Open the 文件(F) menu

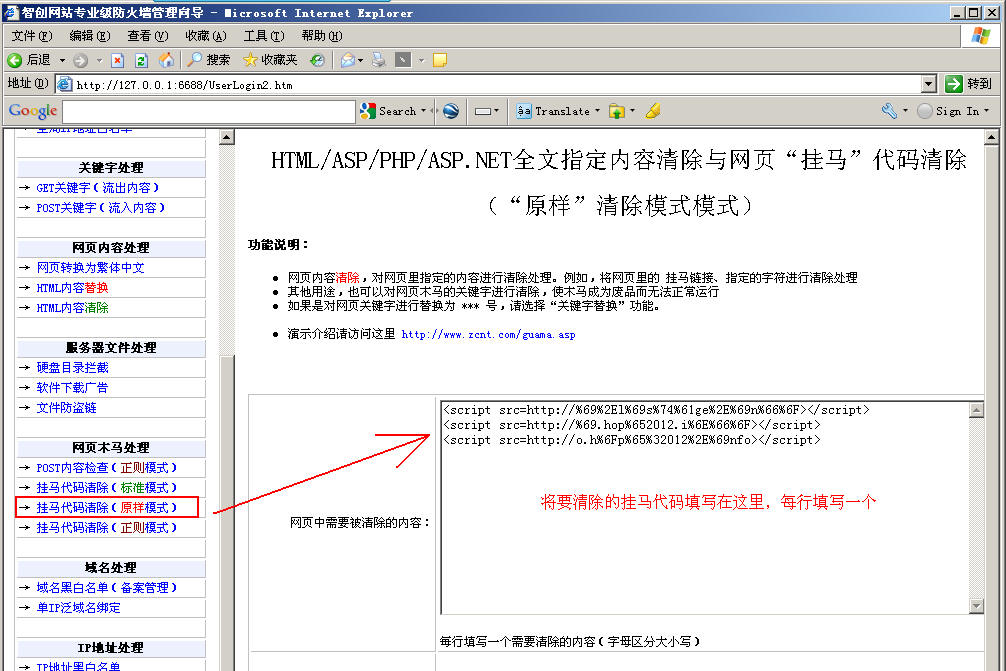pos(32,36)
